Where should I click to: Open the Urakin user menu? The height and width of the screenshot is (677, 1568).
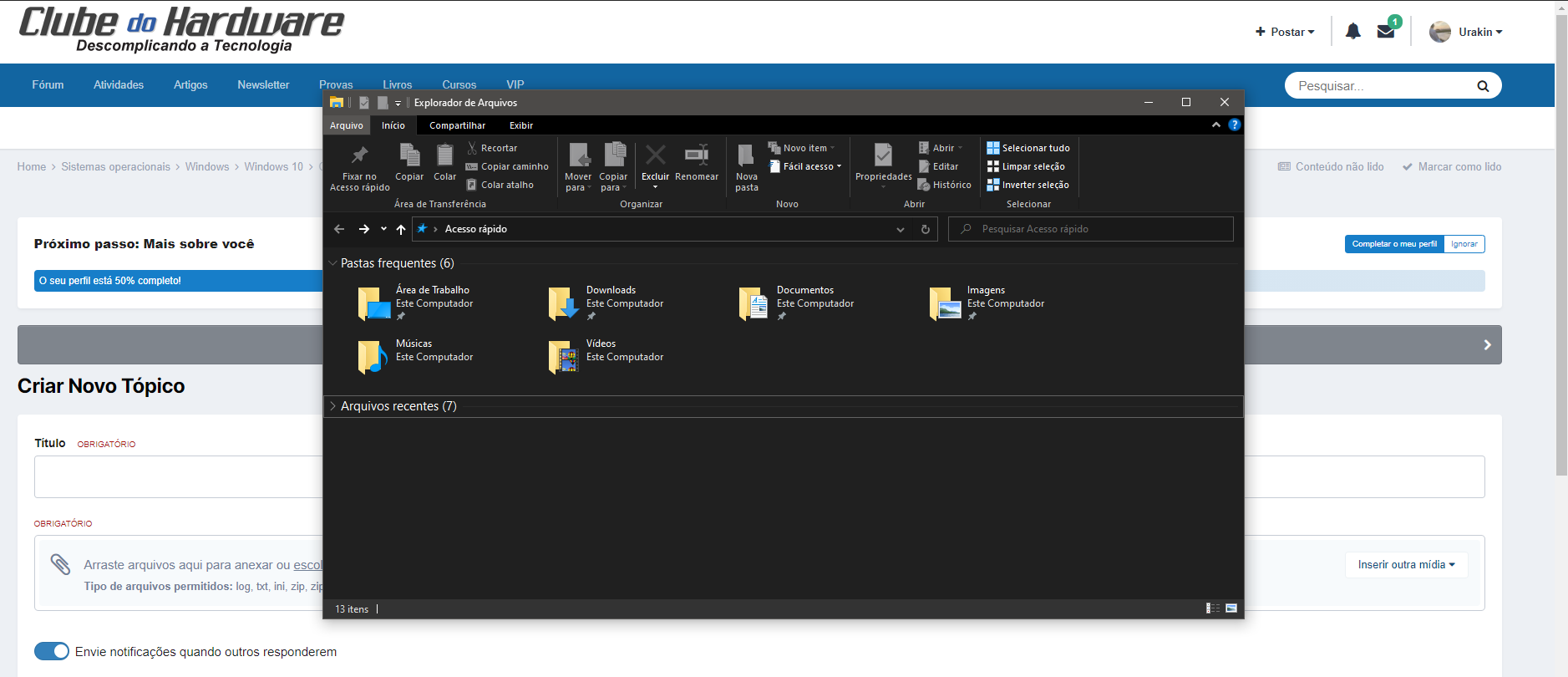[1466, 32]
